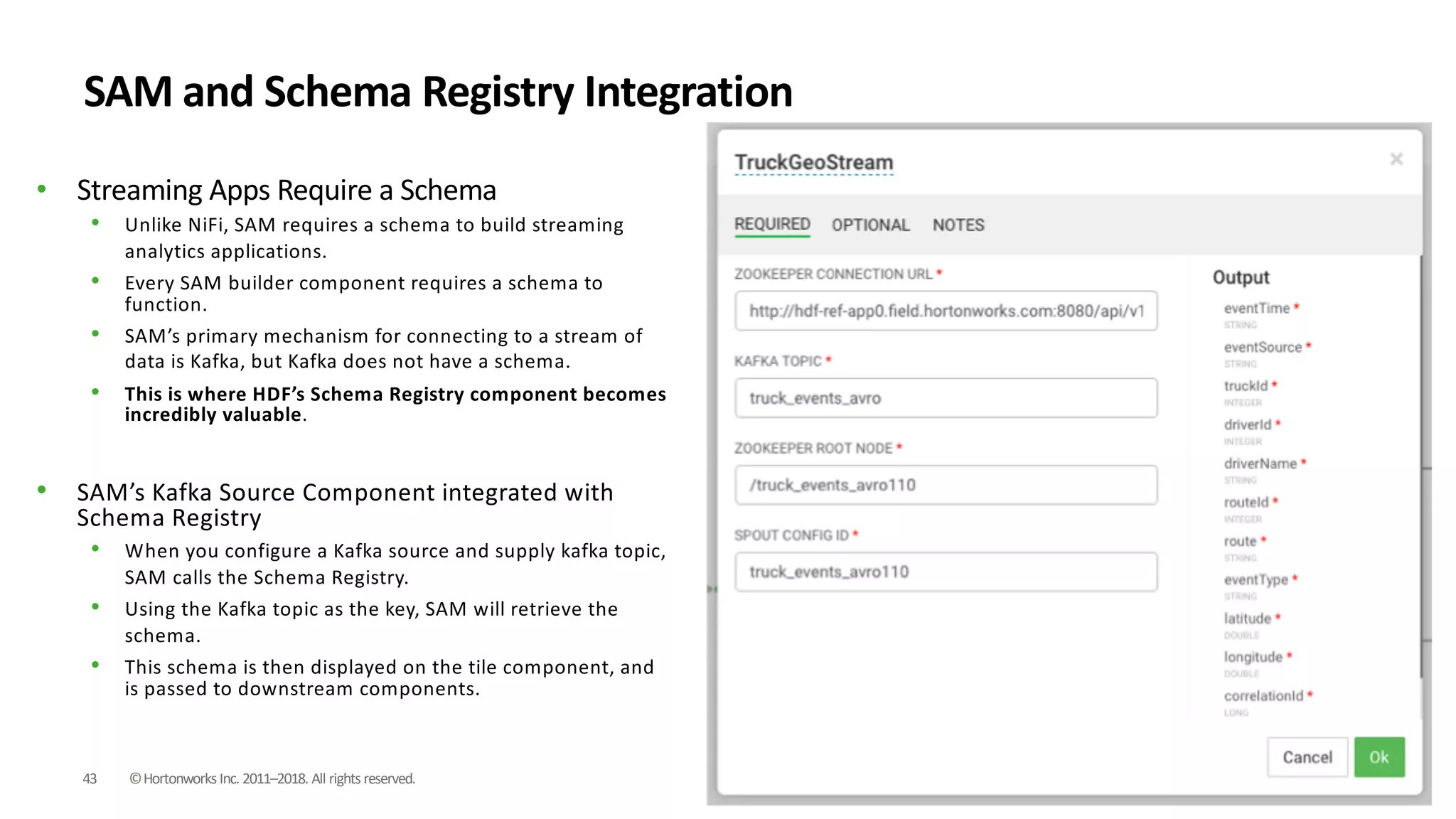
Task: Click the bold HDF's Schema Registry bullet
Action: (x=395, y=405)
